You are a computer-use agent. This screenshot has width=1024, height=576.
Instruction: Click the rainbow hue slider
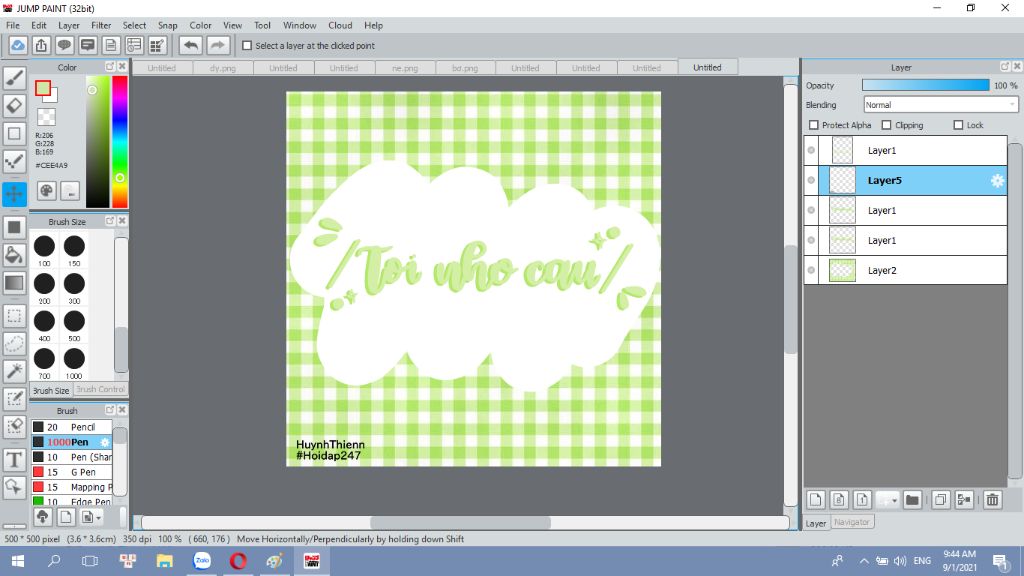(x=120, y=142)
